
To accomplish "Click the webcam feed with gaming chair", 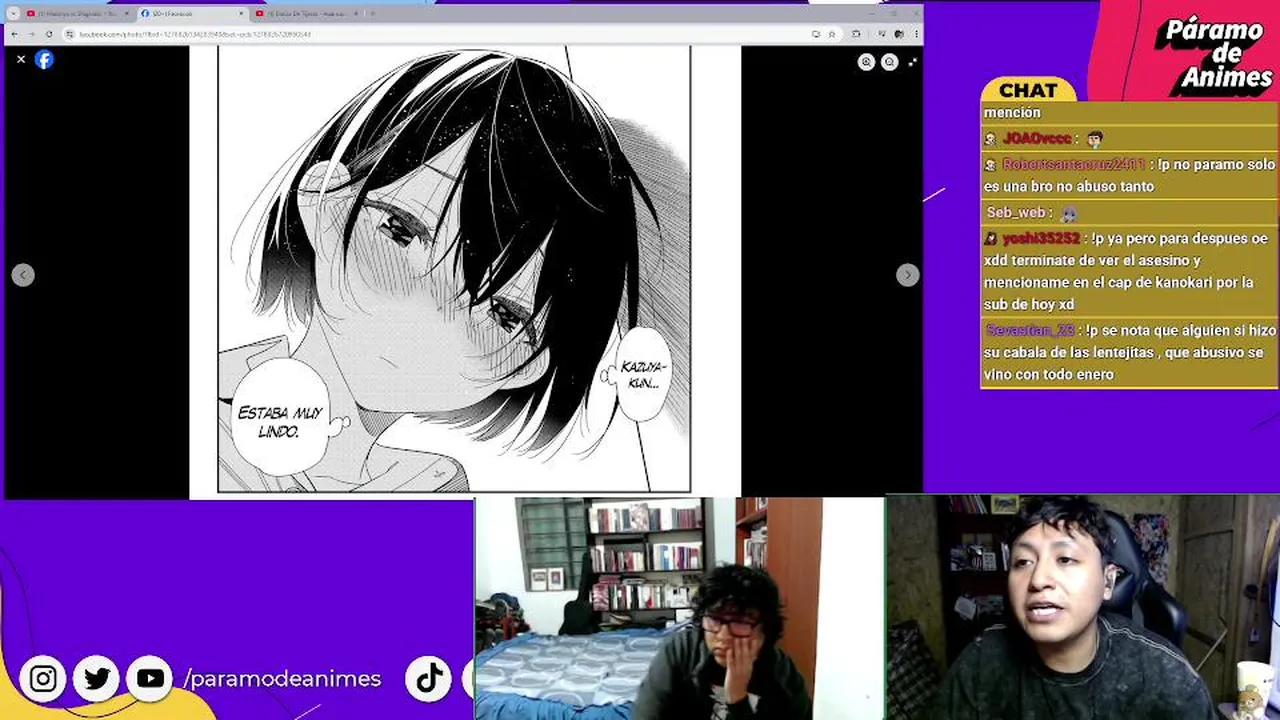I will click(x=1083, y=608).
